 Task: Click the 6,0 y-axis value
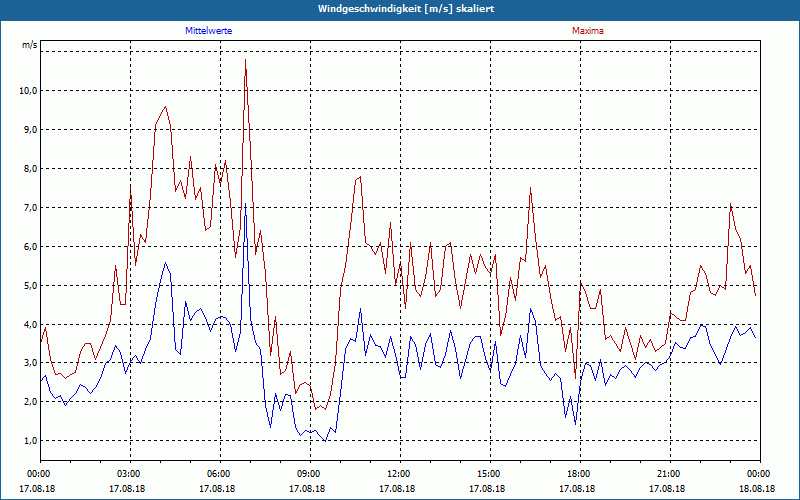pyautogui.click(x=29, y=246)
